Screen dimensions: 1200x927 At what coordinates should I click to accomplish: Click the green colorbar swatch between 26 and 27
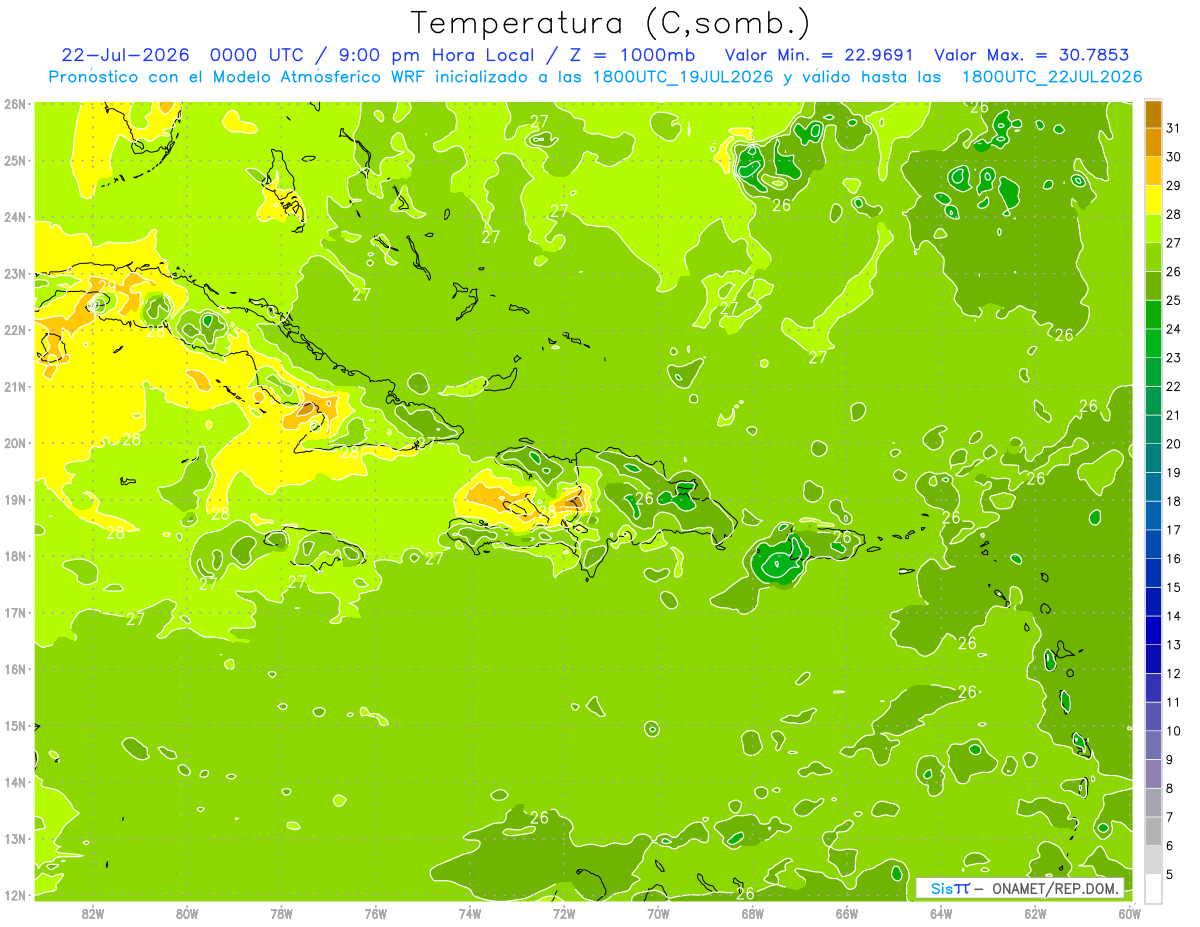coord(1153,257)
